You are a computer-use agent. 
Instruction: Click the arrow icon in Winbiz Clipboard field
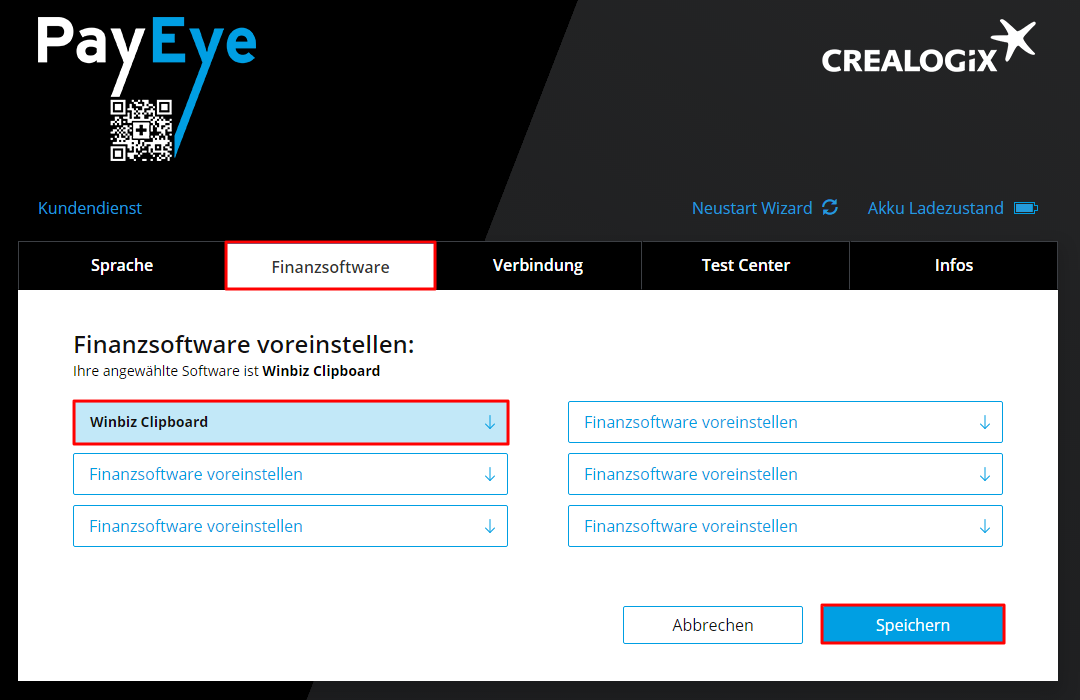pyautogui.click(x=489, y=423)
